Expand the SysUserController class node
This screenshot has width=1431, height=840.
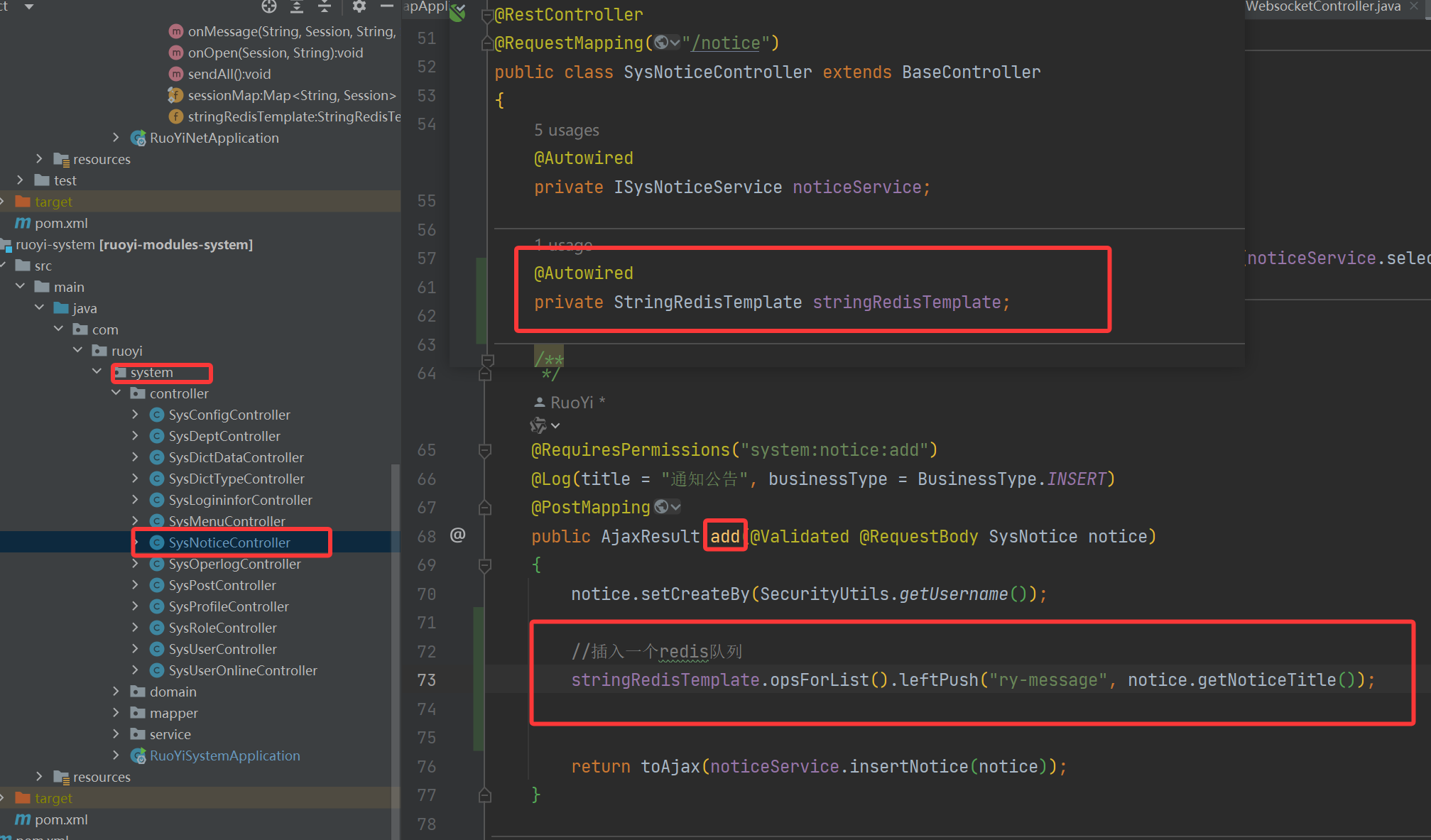136,648
